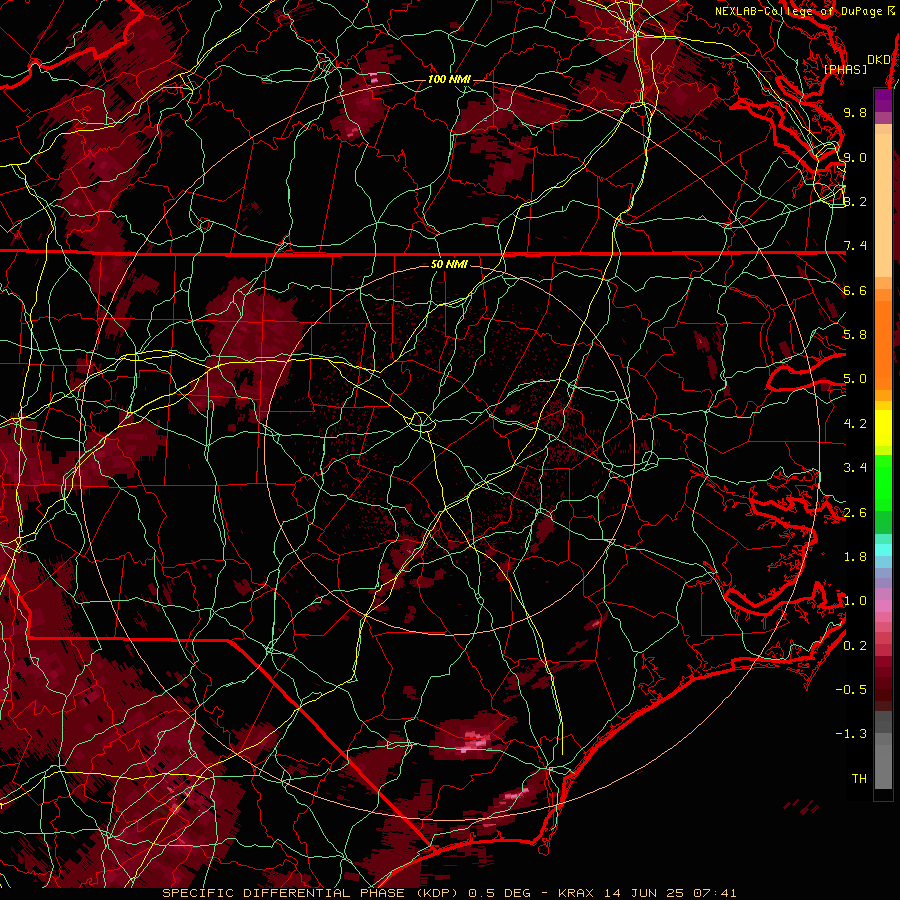The height and width of the screenshot is (900, 900).
Task: Click the [PHAS] label above the color scale
Action: click(x=845, y=70)
